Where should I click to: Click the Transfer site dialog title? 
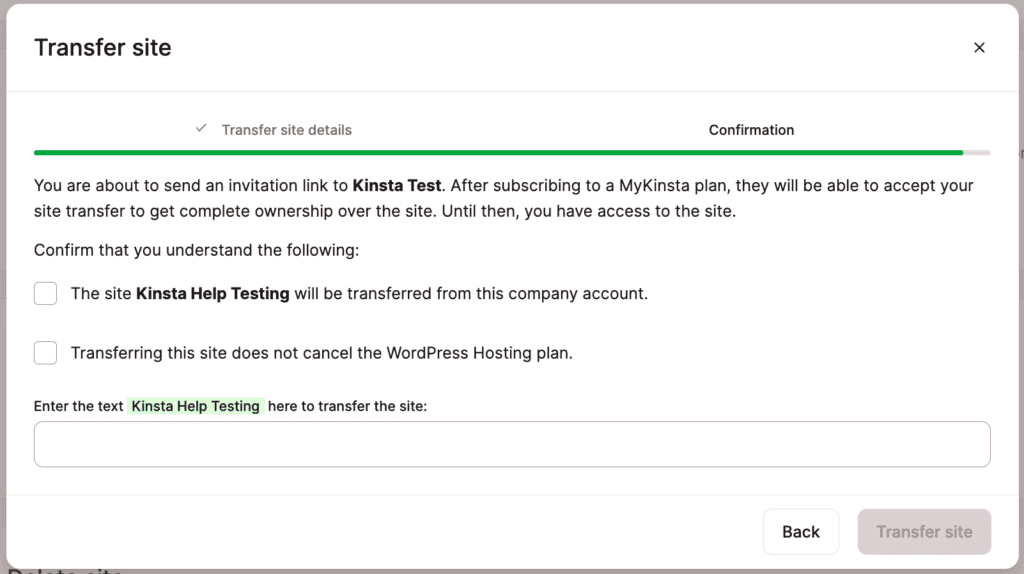click(x=103, y=47)
